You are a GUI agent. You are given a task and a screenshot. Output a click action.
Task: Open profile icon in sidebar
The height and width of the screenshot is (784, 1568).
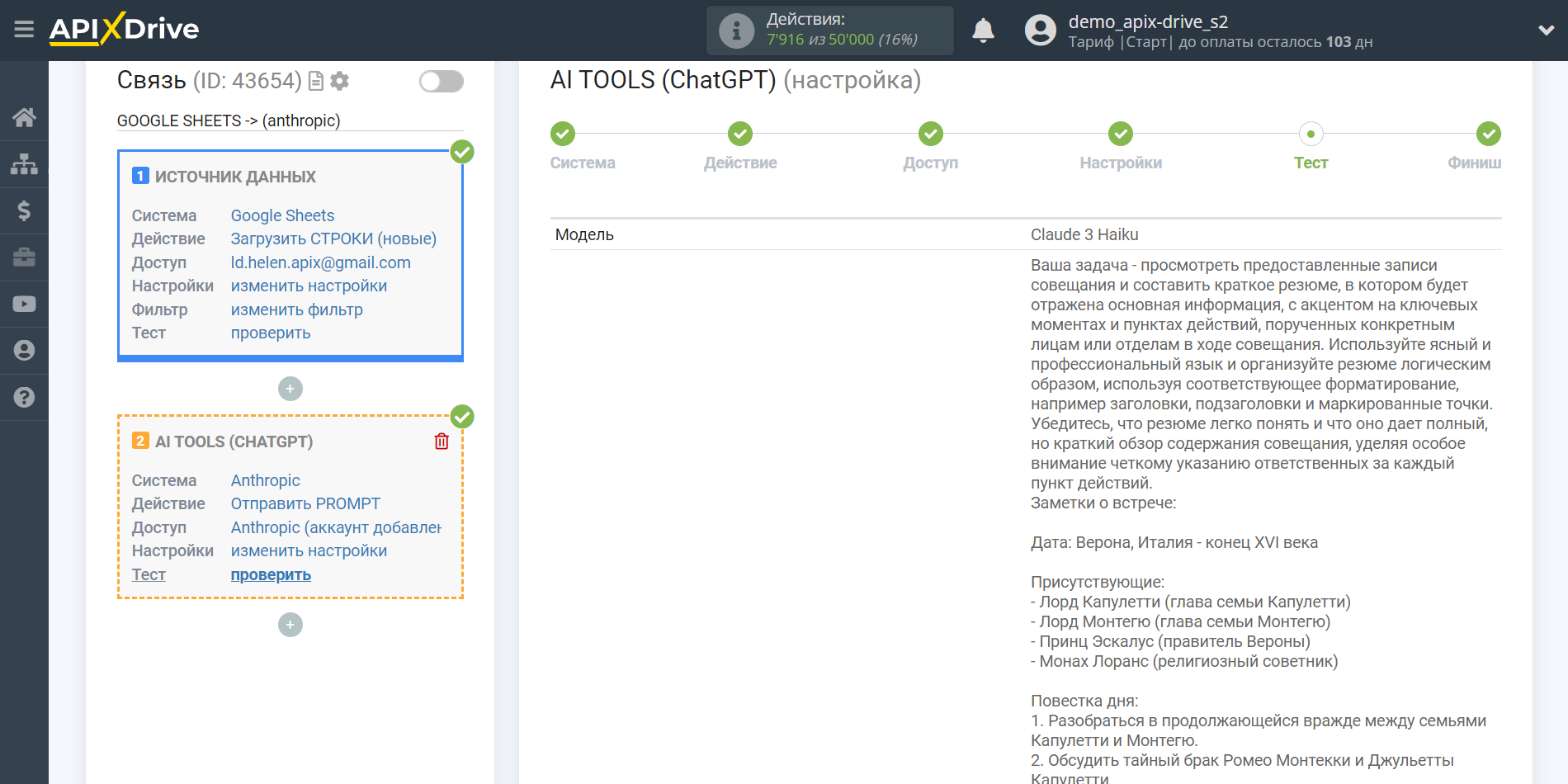[x=24, y=351]
